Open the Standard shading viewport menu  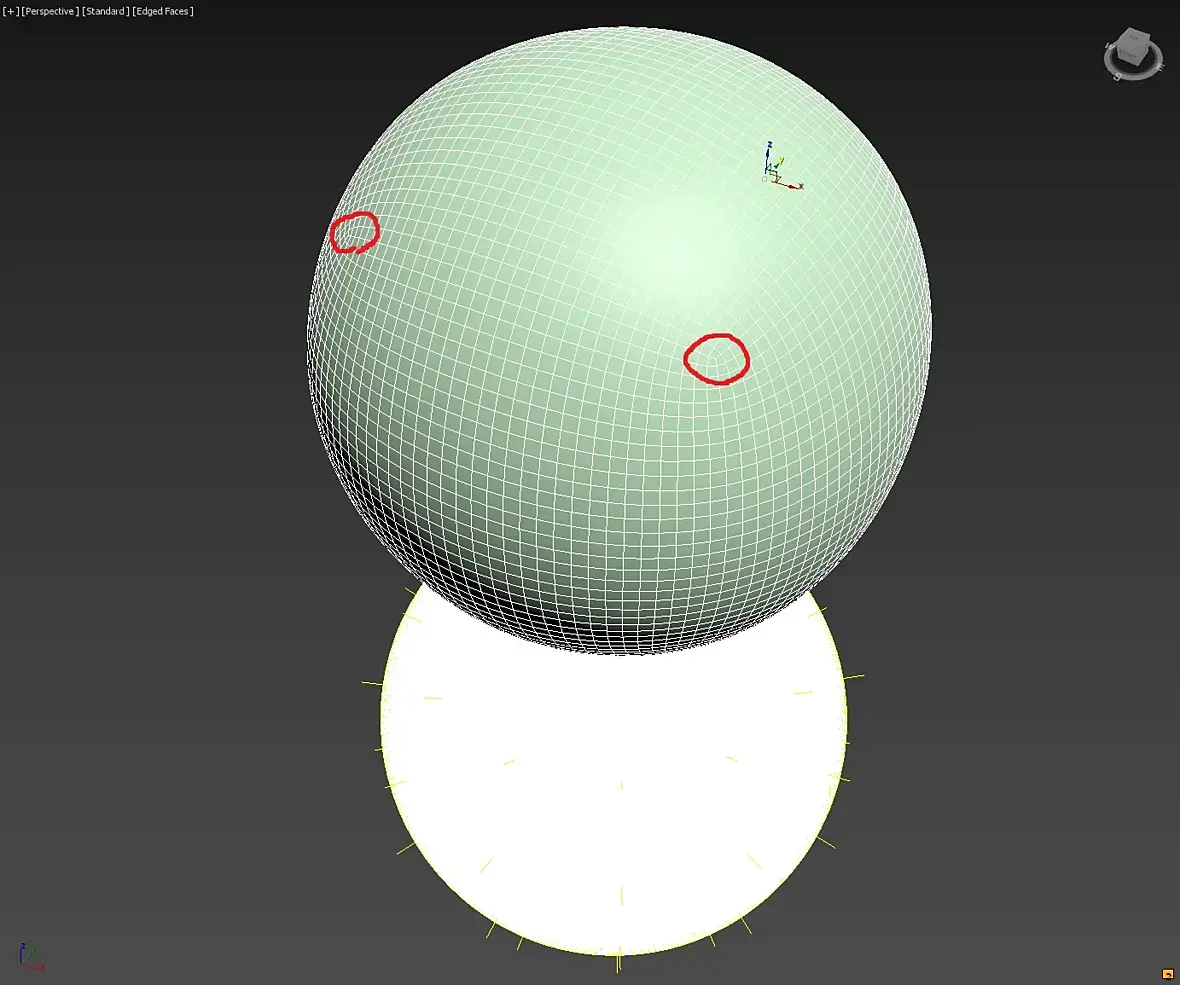pyautogui.click(x=105, y=11)
